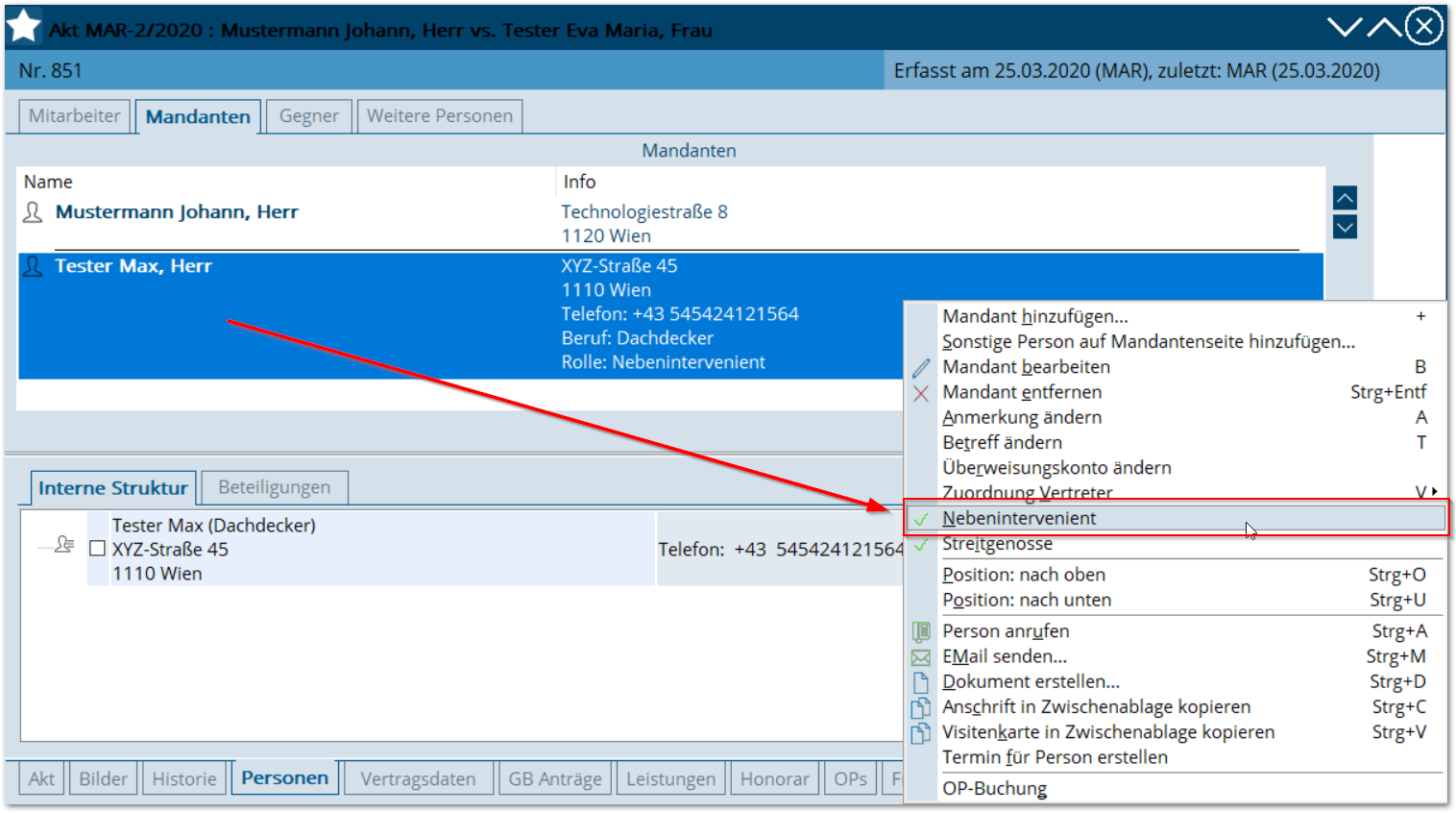This screenshot has width=1456, height=813.
Task: Open the Weitere Personen tab
Action: tap(440, 116)
